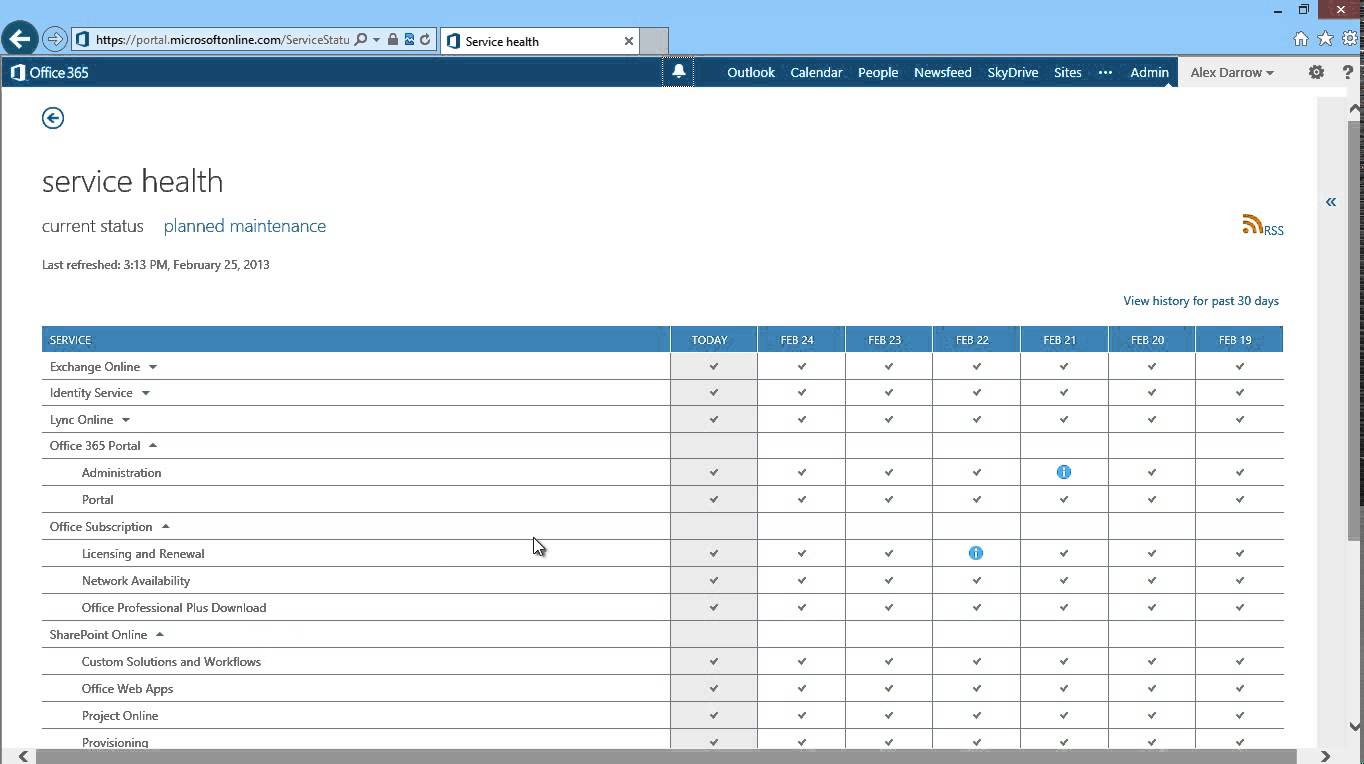
Task: Click the Network Availability row label
Action: tap(136, 581)
